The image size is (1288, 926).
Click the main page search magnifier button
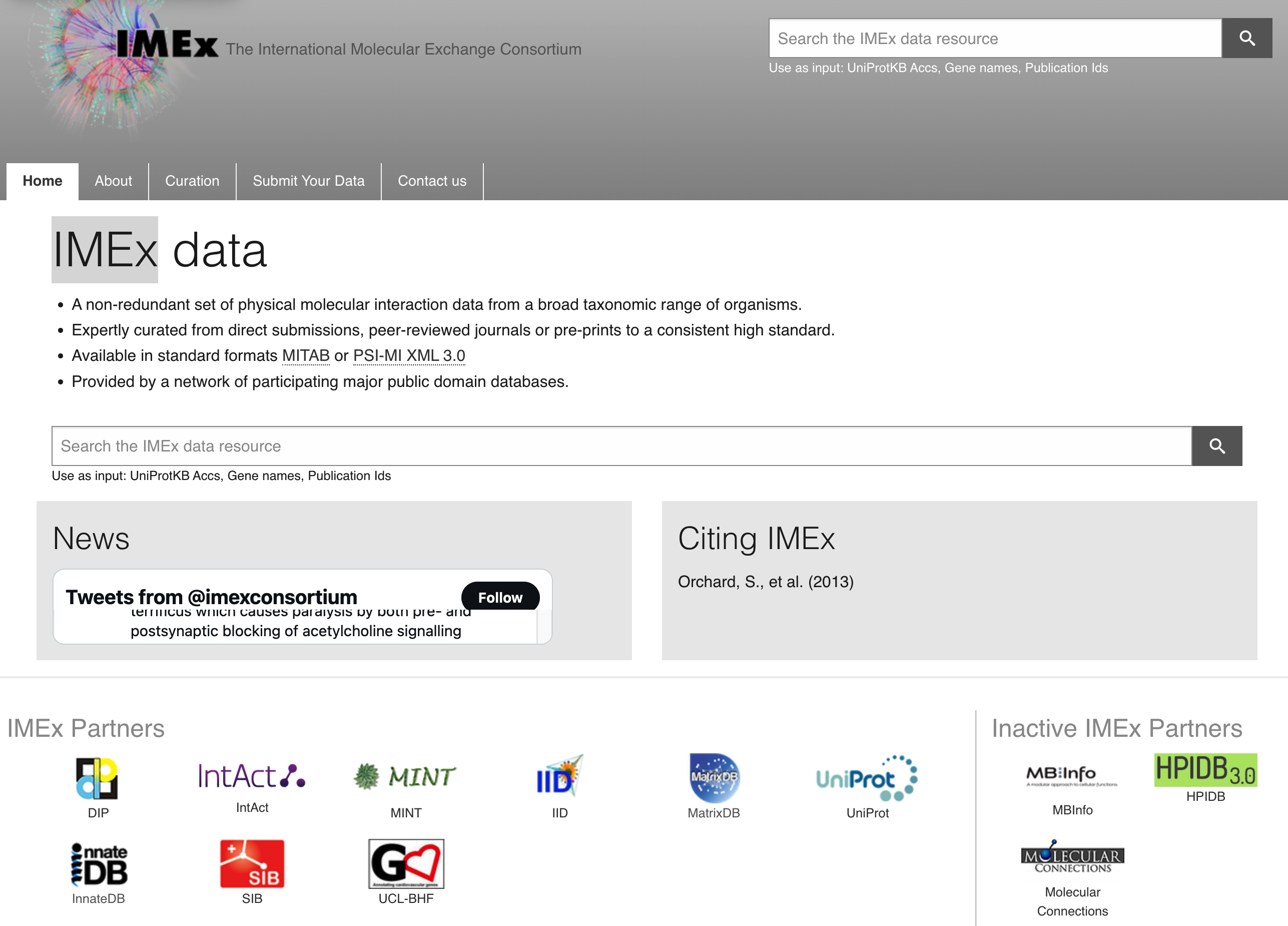point(1216,446)
